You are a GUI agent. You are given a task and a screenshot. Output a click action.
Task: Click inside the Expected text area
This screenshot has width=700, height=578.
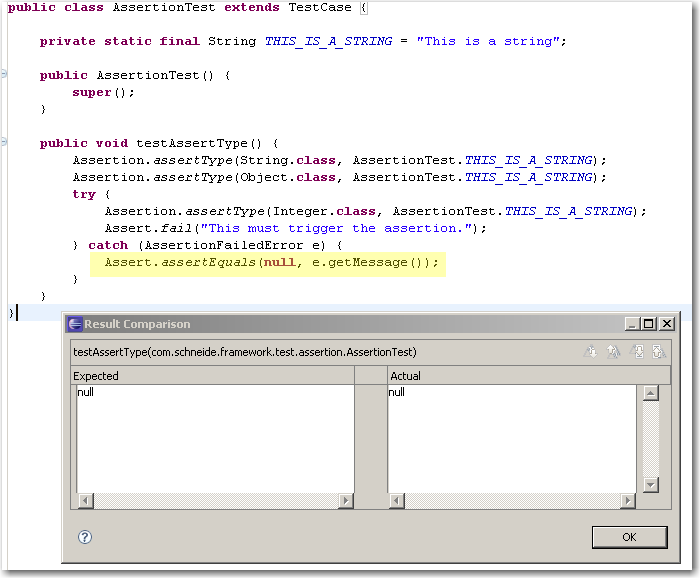click(x=214, y=440)
